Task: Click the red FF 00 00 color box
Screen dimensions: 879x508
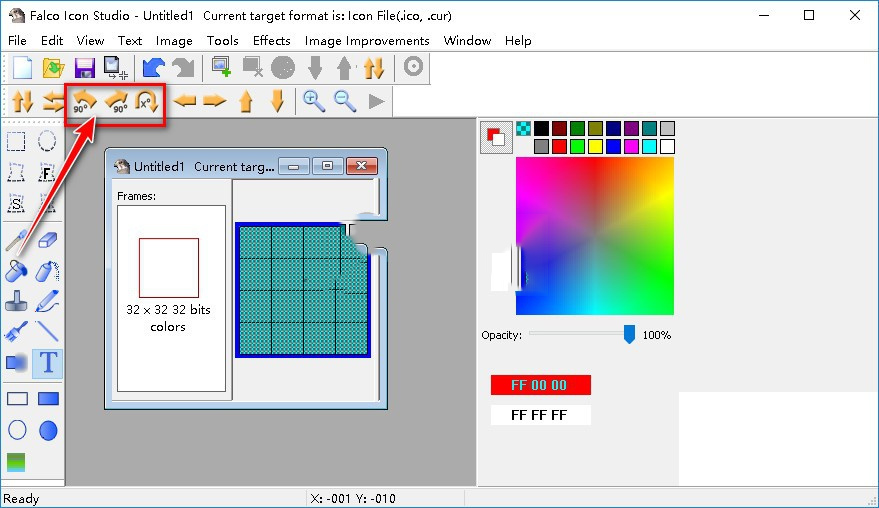Action: pos(540,385)
